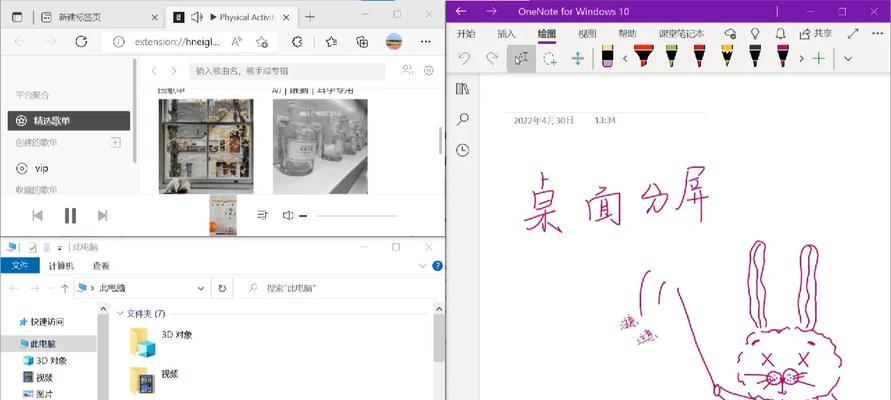Pick the Insert Space tool in OneNote
891x400 pixels.
pos(577,59)
